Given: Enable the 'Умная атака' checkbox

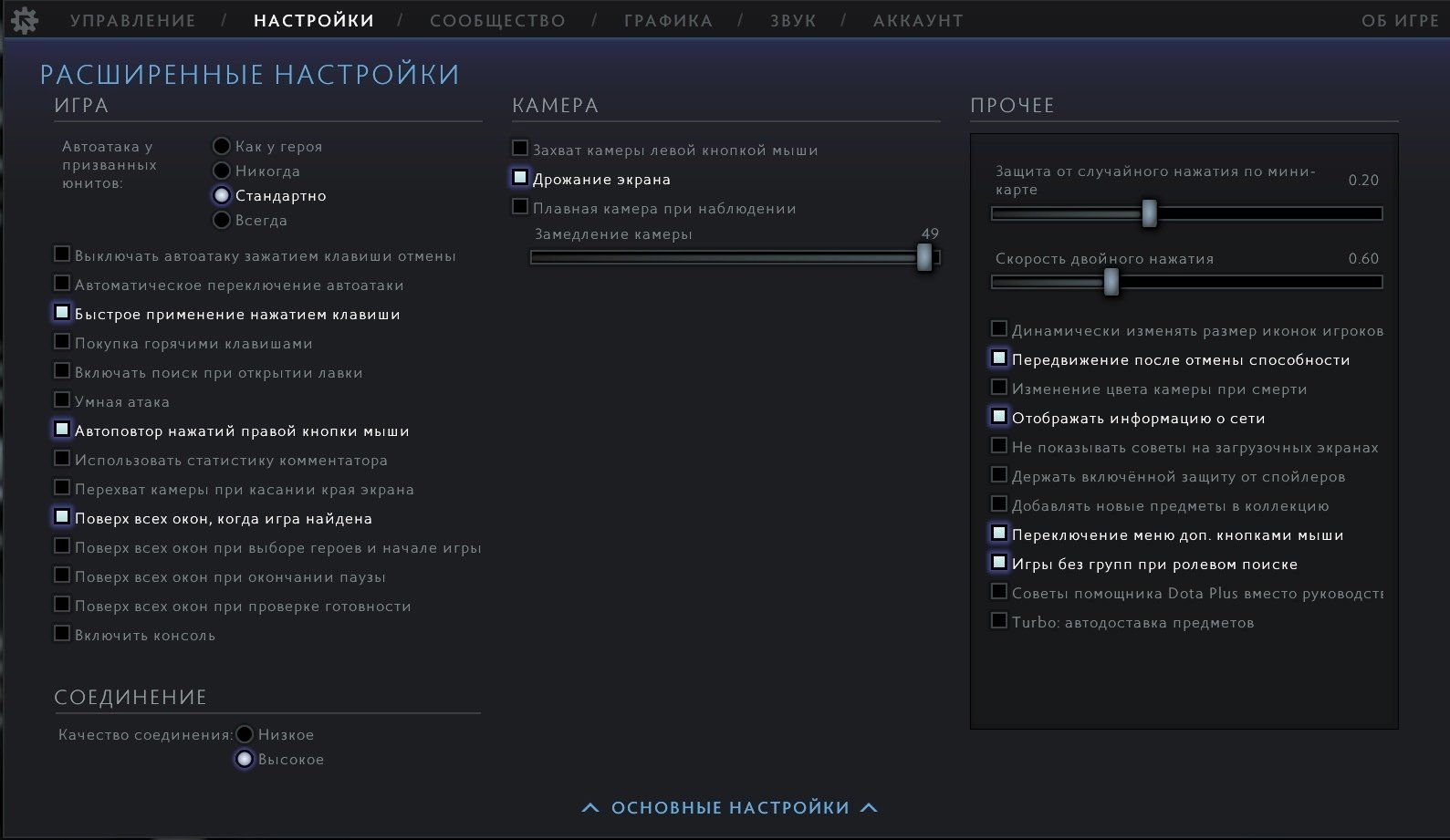Looking at the screenshot, I should tap(62, 400).
